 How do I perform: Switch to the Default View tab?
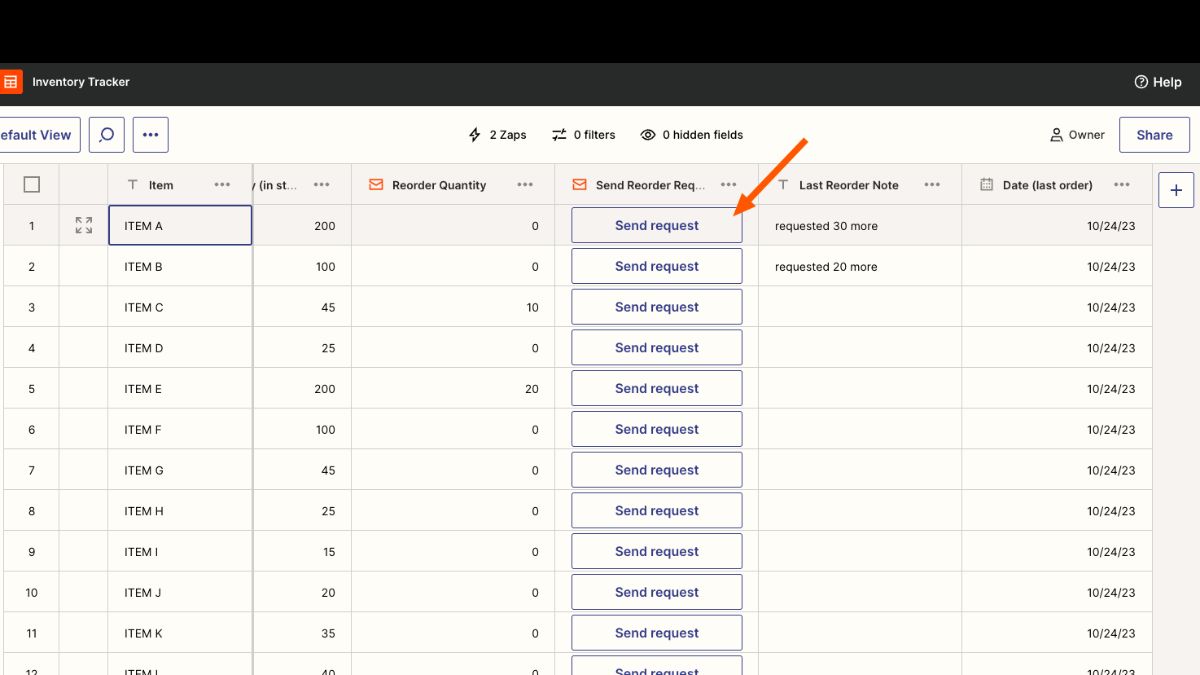35,135
